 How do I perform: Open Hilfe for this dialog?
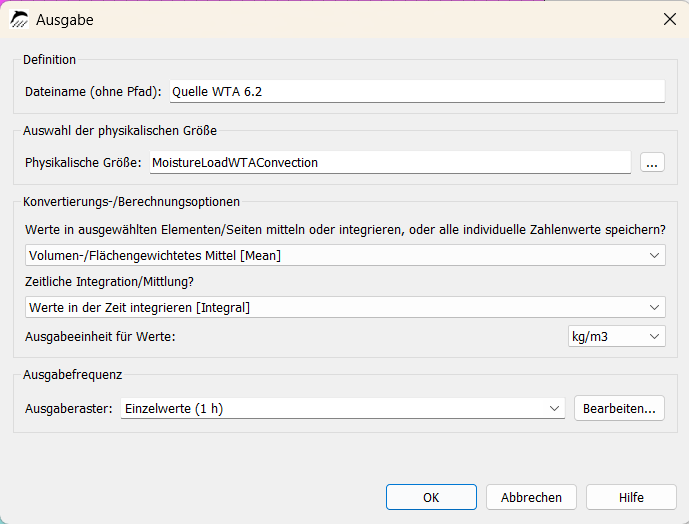tap(631, 497)
